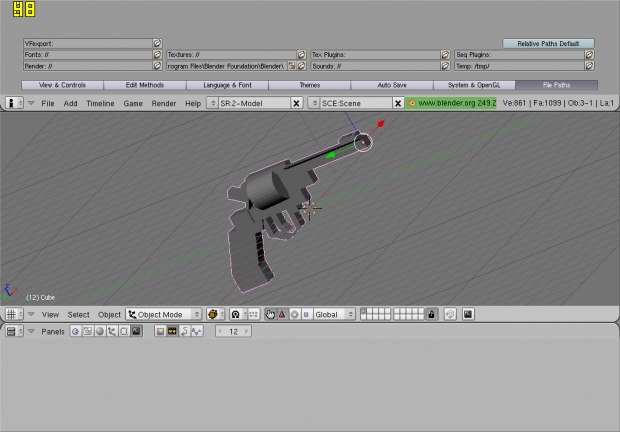Click the Temp: /tmp/ path field
Screen dimensions: 620x432
click(520, 66)
